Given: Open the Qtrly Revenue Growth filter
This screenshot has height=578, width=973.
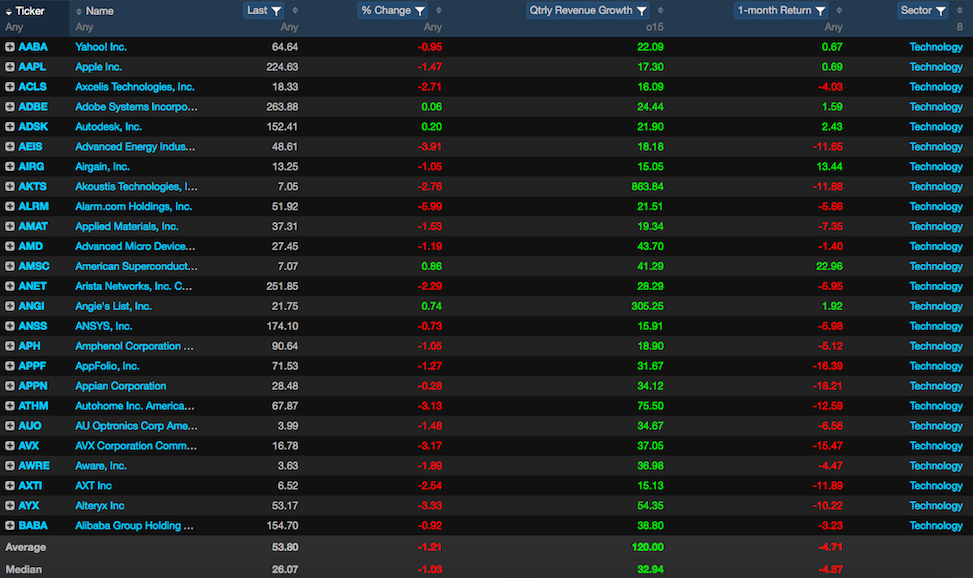Looking at the screenshot, I should 642,11.
